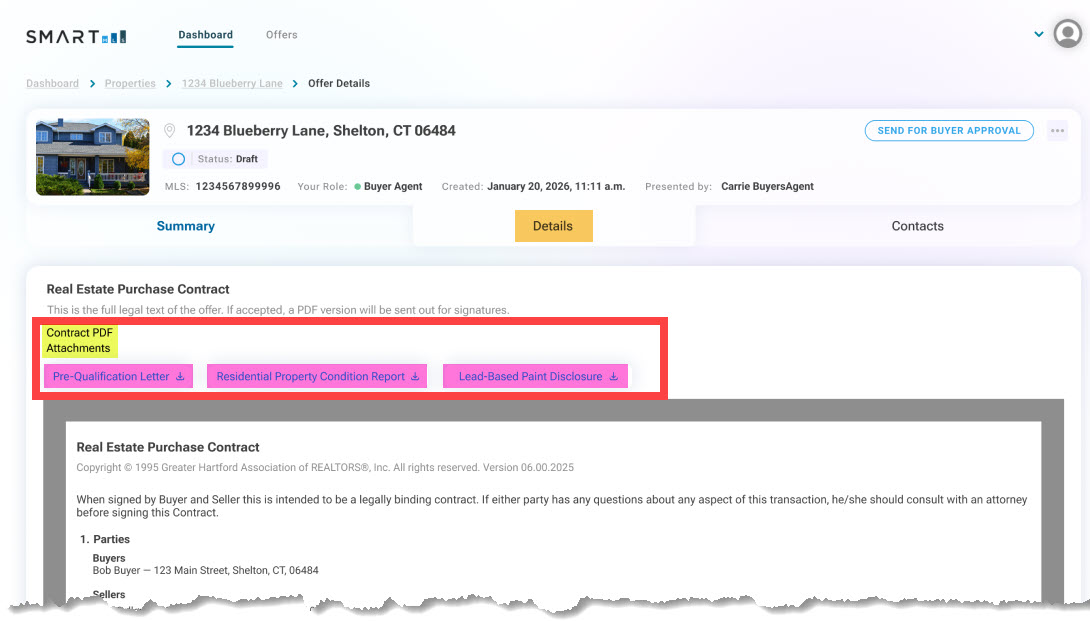Screen dimensions: 1090x621
Task: Open the user profile avatar
Action: pos(1067,33)
